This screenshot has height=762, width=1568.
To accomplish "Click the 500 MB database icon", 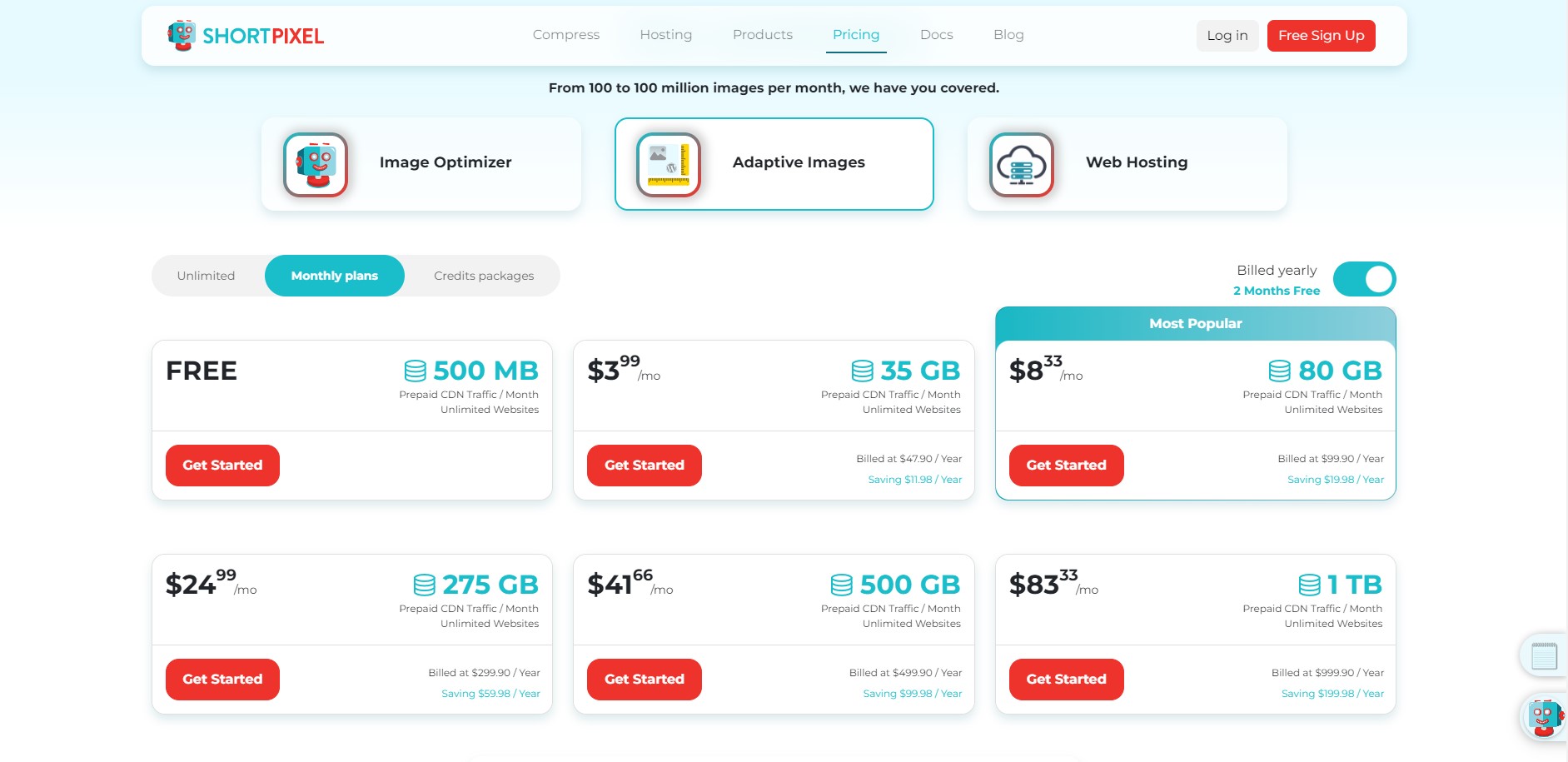I will click(x=415, y=371).
